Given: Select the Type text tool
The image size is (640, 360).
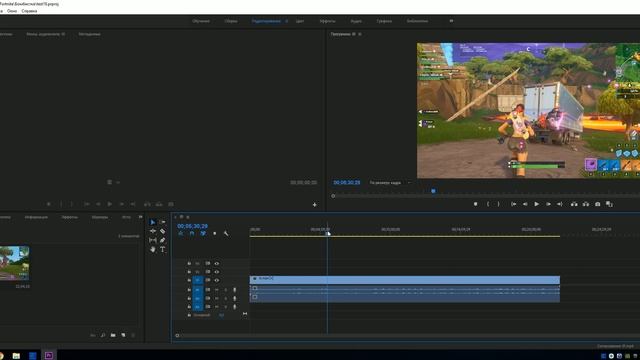Looking at the screenshot, I should click(x=162, y=249).
